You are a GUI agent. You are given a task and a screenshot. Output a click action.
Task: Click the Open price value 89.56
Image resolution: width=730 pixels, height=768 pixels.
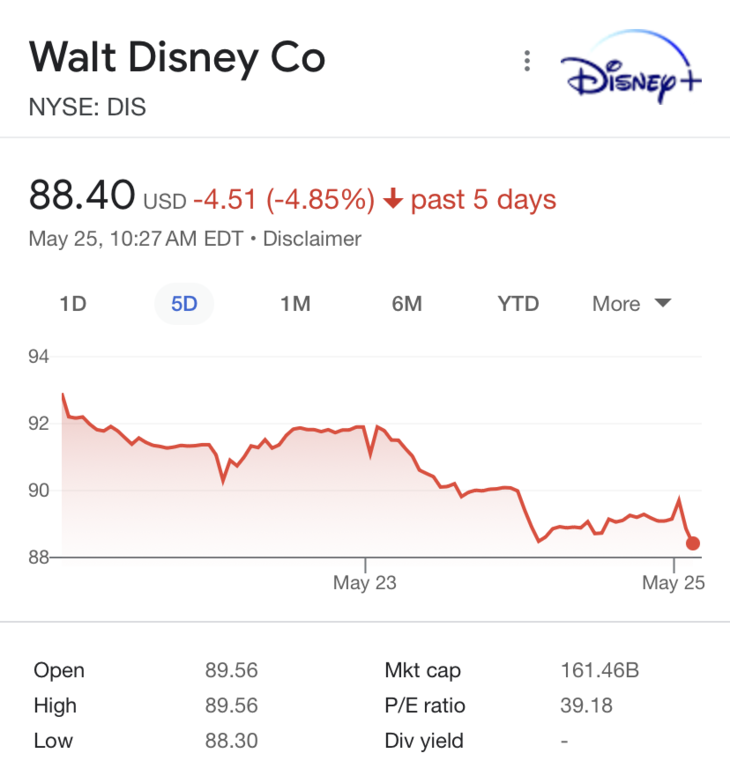coord(231,670)
